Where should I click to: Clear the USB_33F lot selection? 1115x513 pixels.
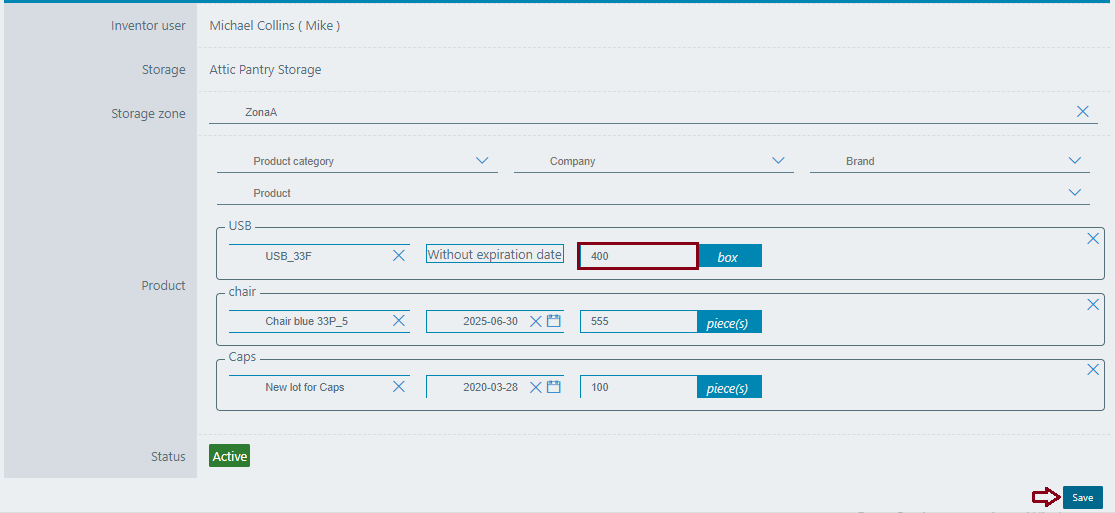[x=399, y=256]
